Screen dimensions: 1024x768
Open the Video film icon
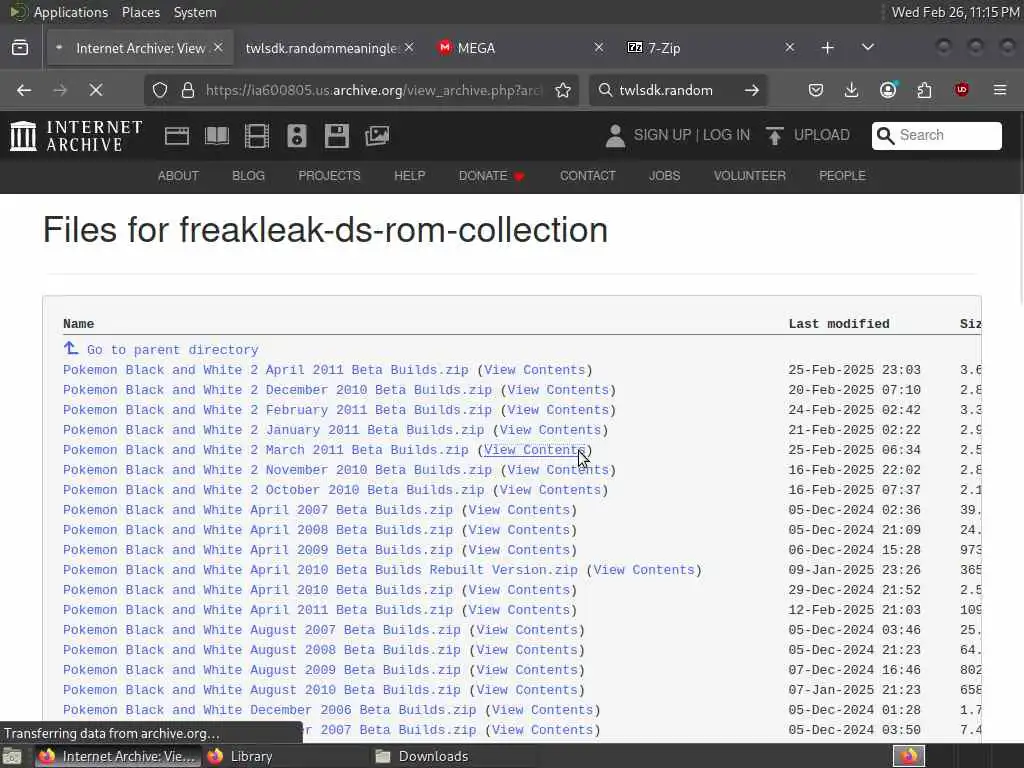coord(257,136)
